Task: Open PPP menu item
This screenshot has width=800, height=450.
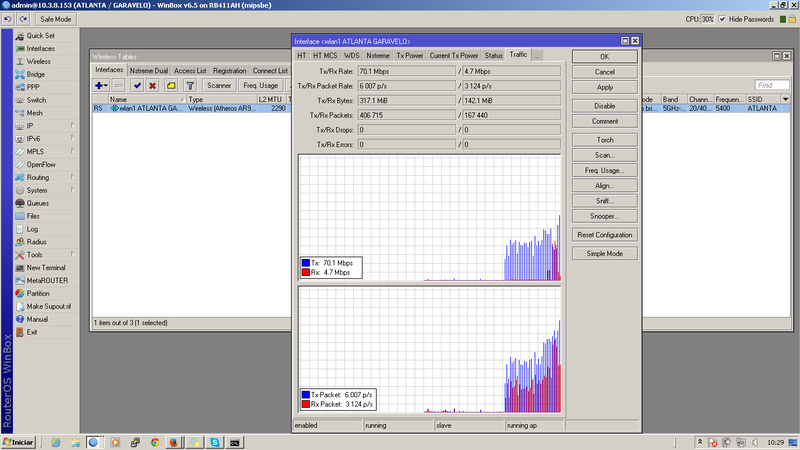Action: pyautogui.click(x=33, y=87)
